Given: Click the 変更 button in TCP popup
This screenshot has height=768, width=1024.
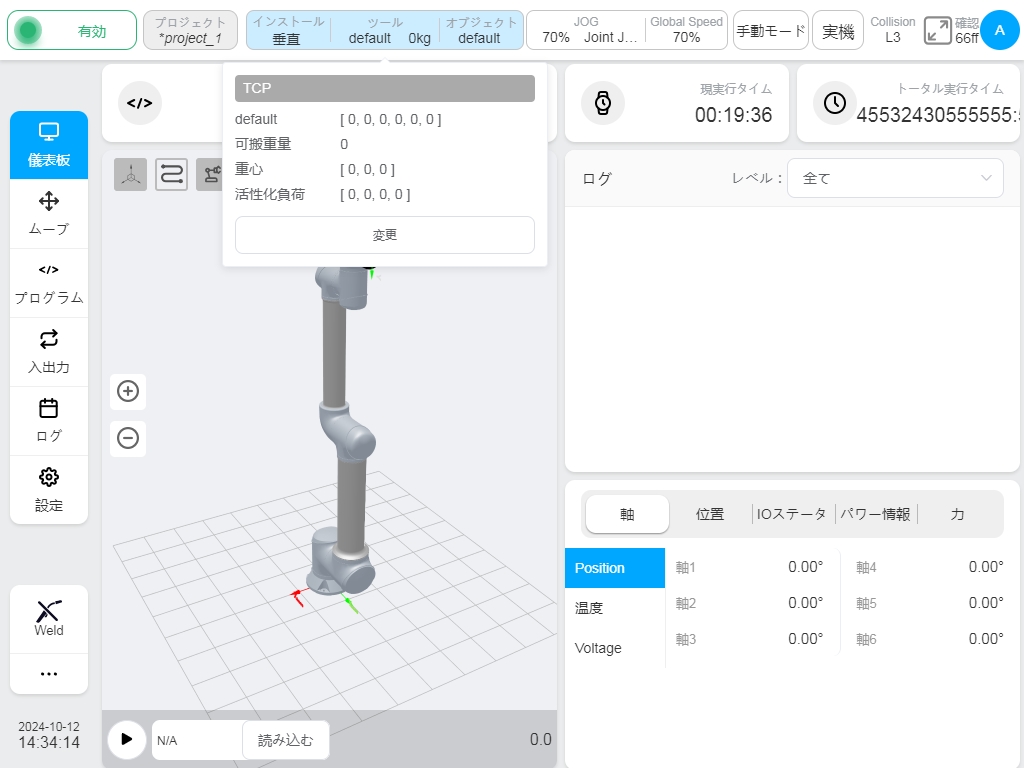Looking at the screenshot, I should click(x=385, y=235).
